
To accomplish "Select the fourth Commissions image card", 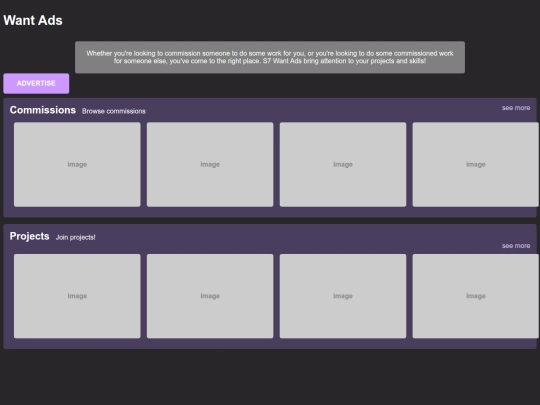I will tap(476, 164).
